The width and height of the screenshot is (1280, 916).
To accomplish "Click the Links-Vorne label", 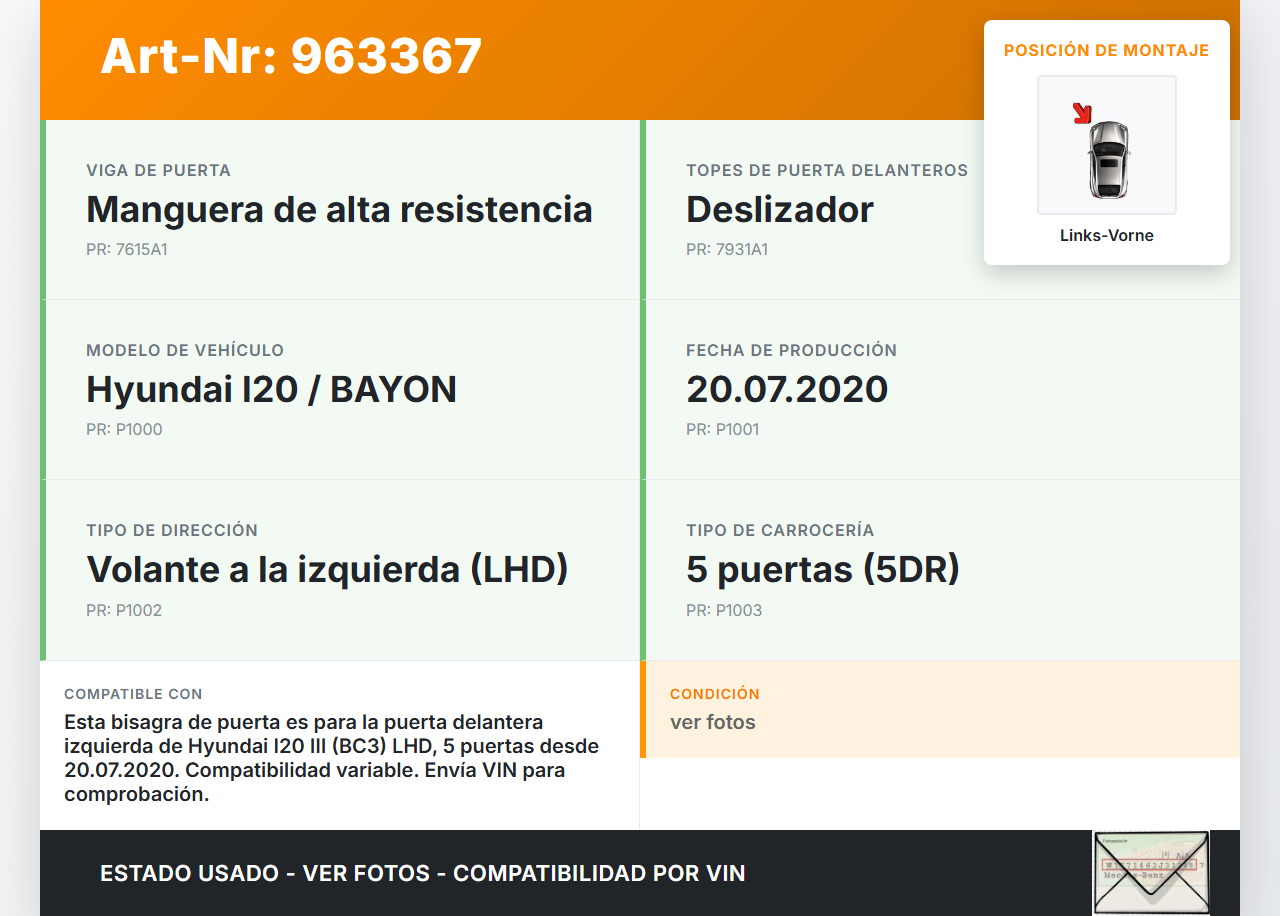I will 1106,236.
